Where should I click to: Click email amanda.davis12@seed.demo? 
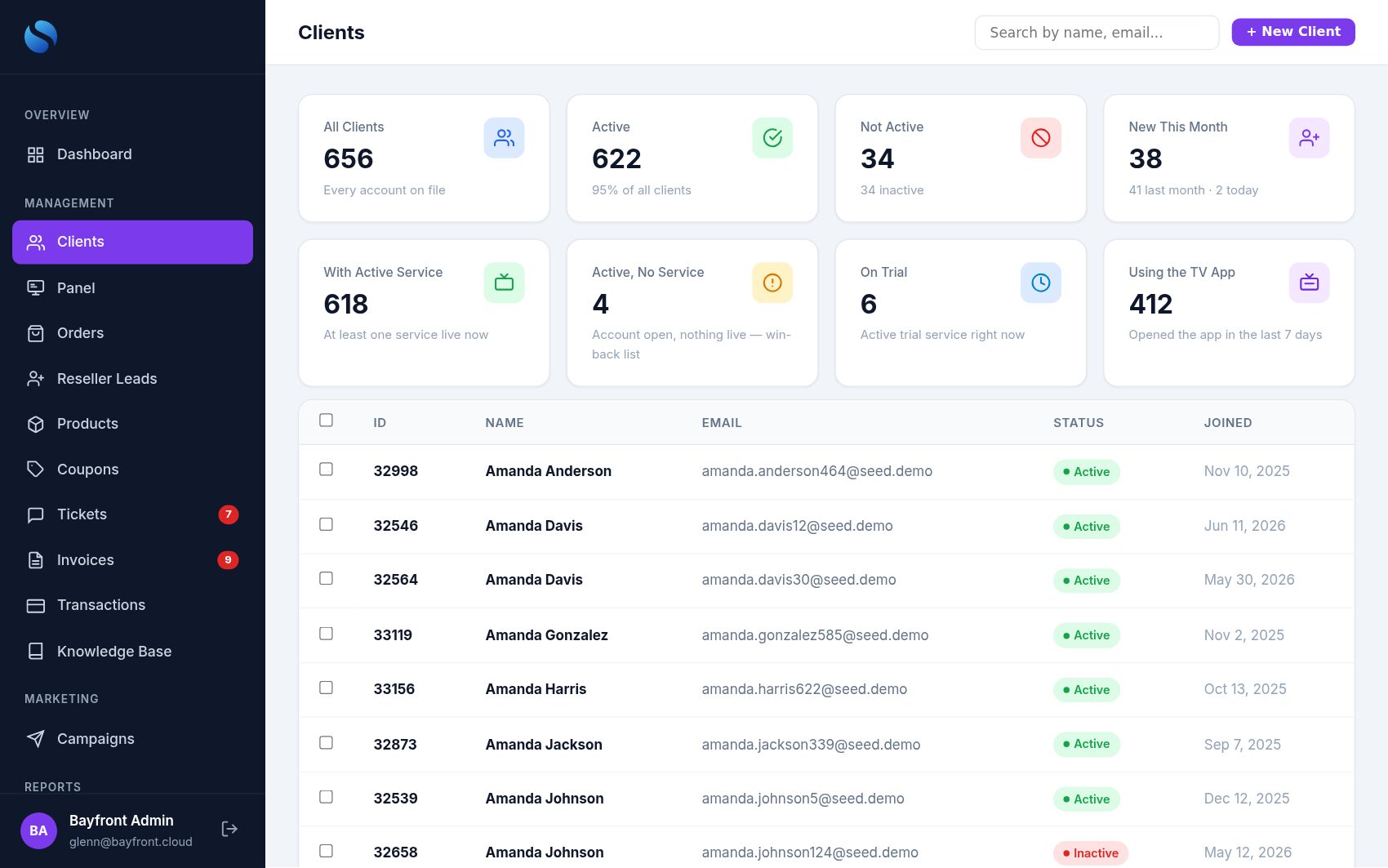pyautogui.click(x=798, y=526)
